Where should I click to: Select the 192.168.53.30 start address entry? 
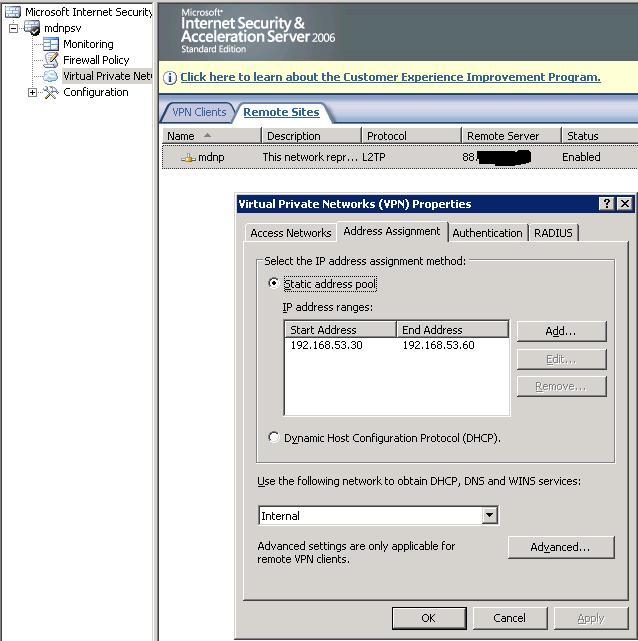326,345
